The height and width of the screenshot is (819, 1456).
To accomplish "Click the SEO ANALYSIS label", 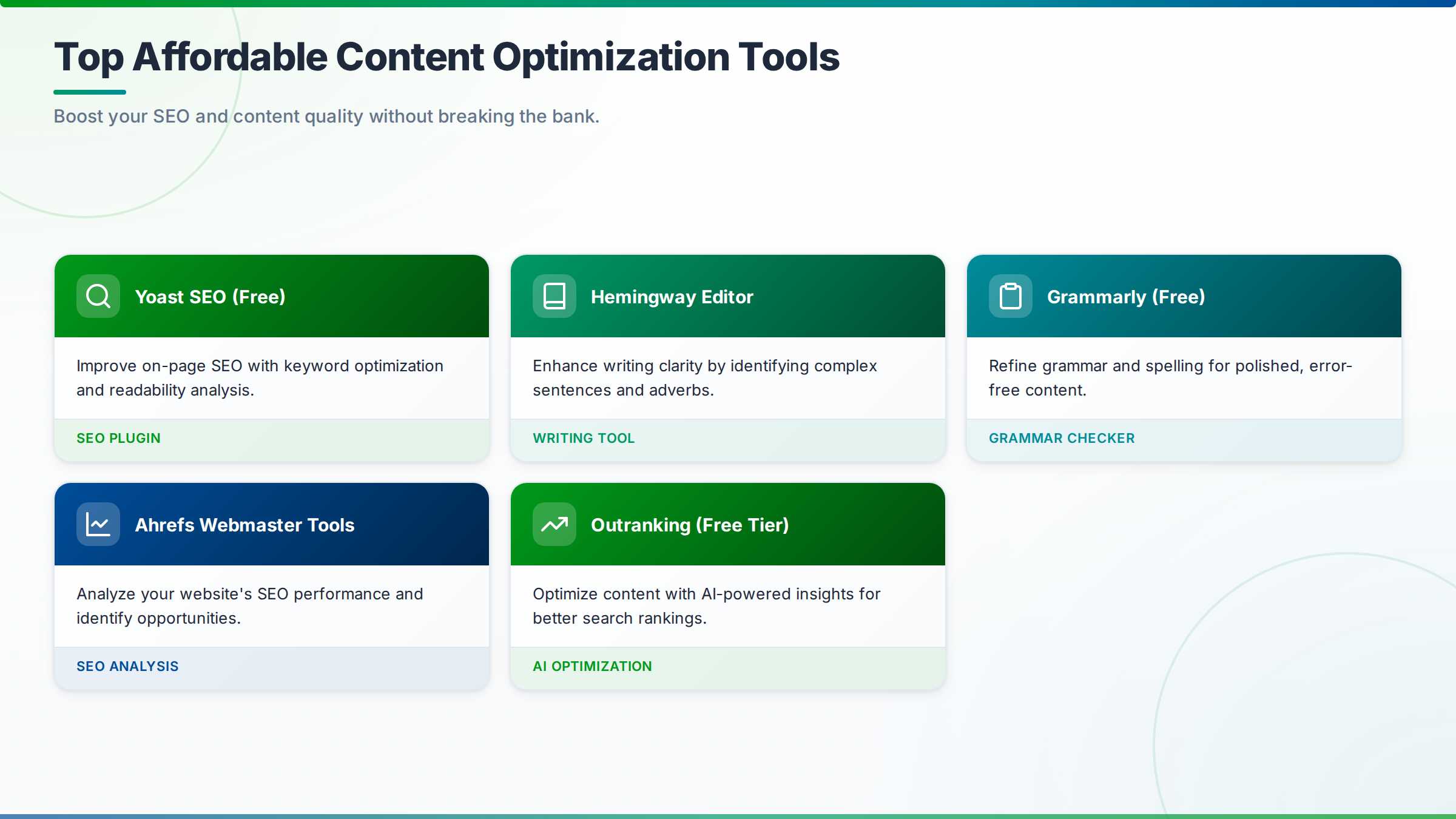I will coord(127,666).
